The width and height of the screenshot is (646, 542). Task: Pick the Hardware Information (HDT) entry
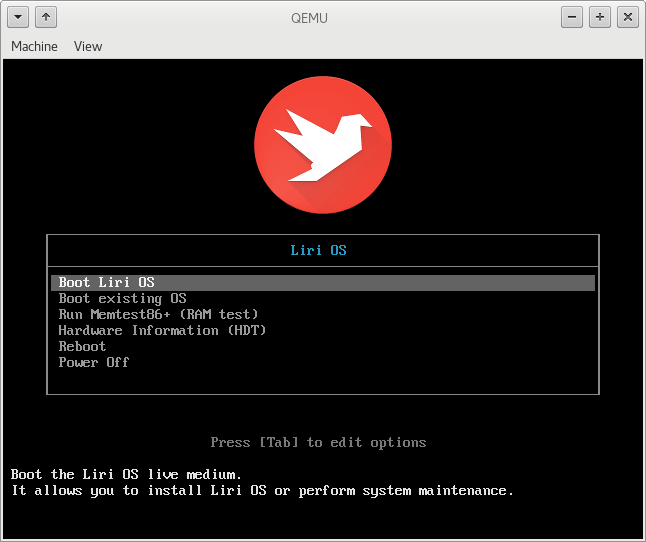[x=162, y=330]
